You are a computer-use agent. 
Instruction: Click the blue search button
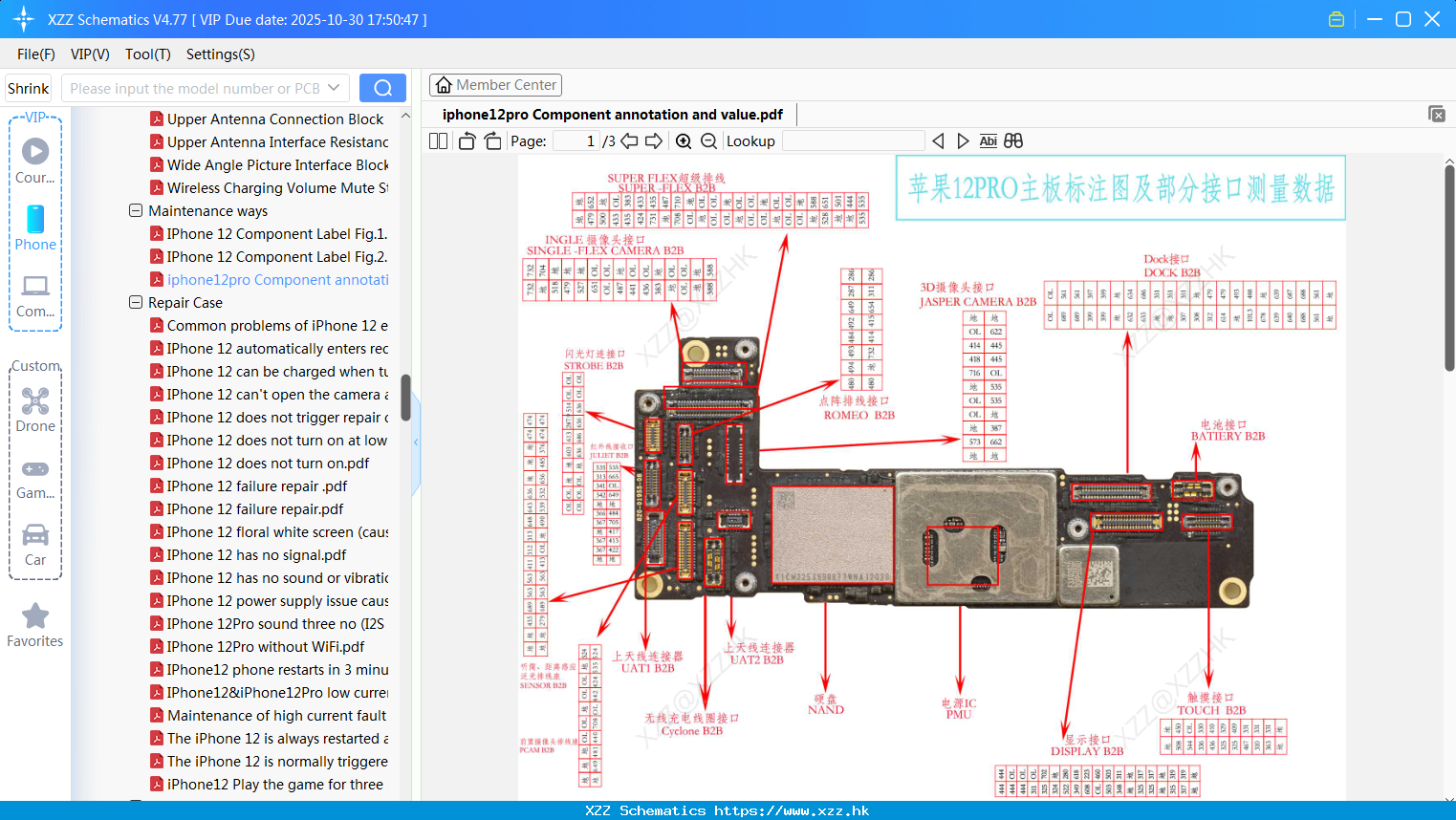point(382,88)
